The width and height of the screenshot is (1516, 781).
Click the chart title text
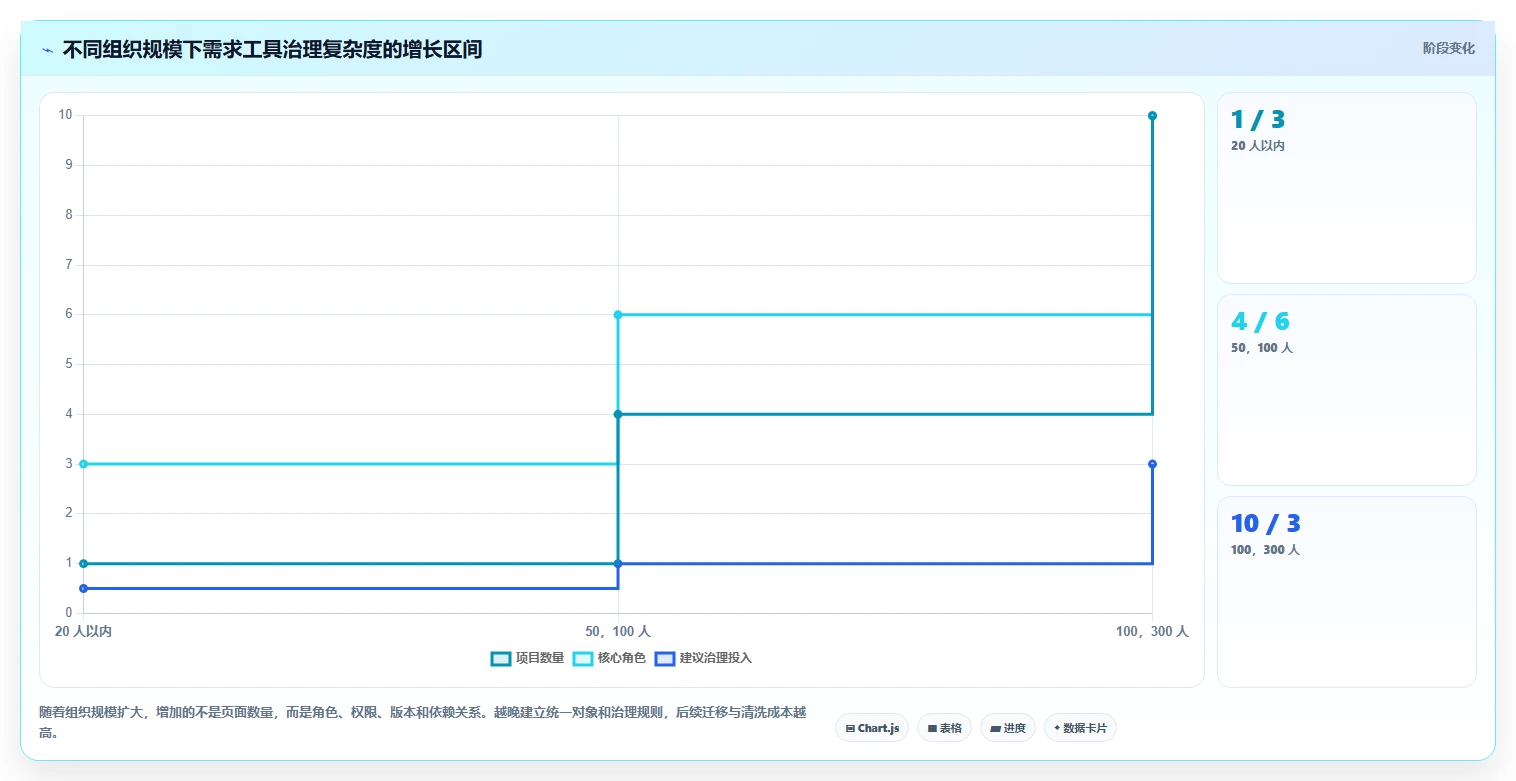coord(272,49)
